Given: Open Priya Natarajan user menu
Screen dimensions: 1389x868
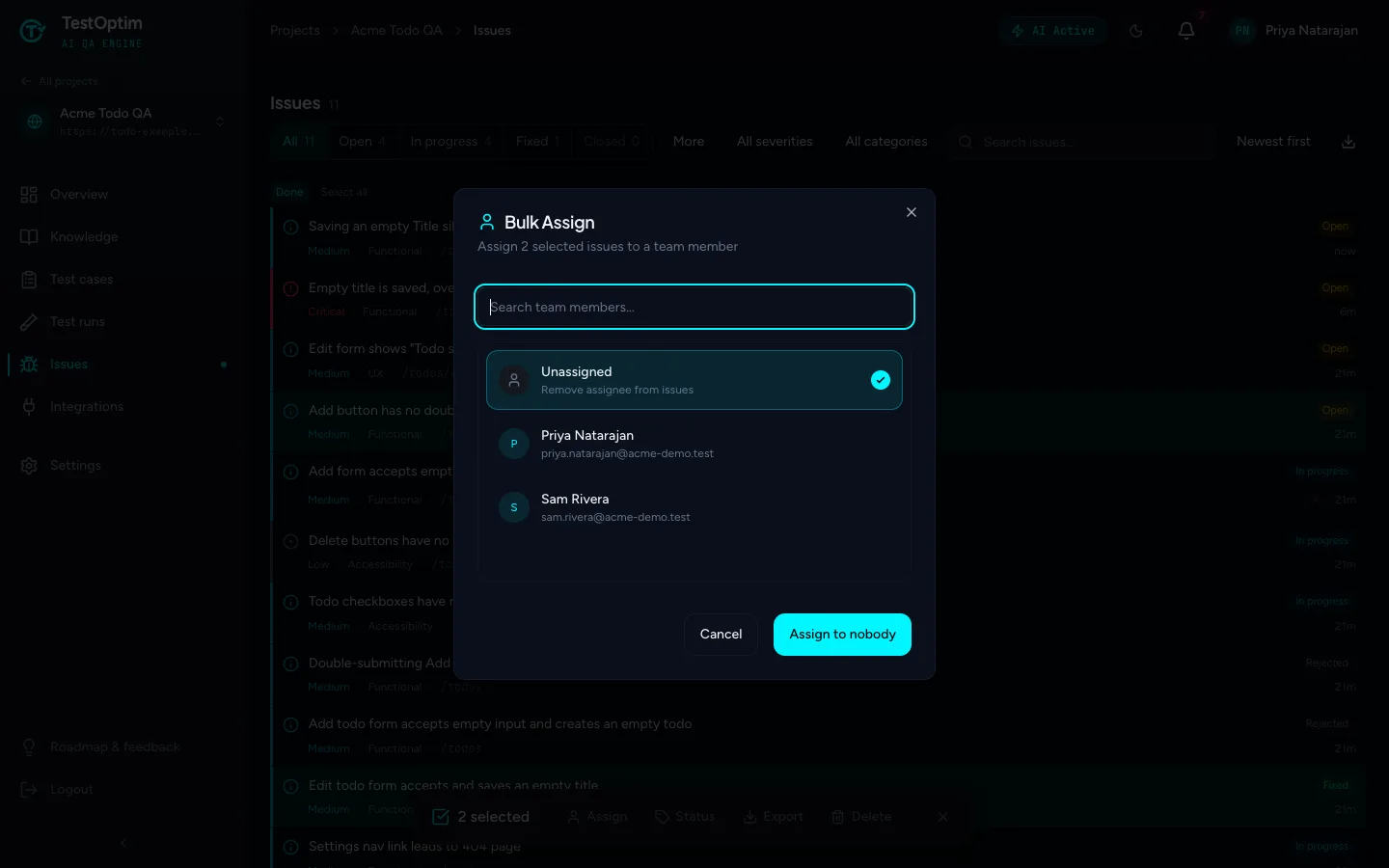Looking at the screenshot, I should (x=1294, y=31).
